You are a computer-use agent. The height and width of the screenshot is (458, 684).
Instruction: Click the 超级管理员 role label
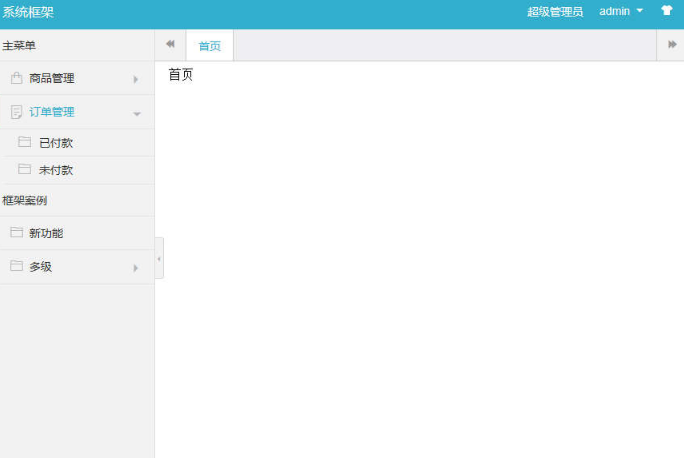coord(555,12)
